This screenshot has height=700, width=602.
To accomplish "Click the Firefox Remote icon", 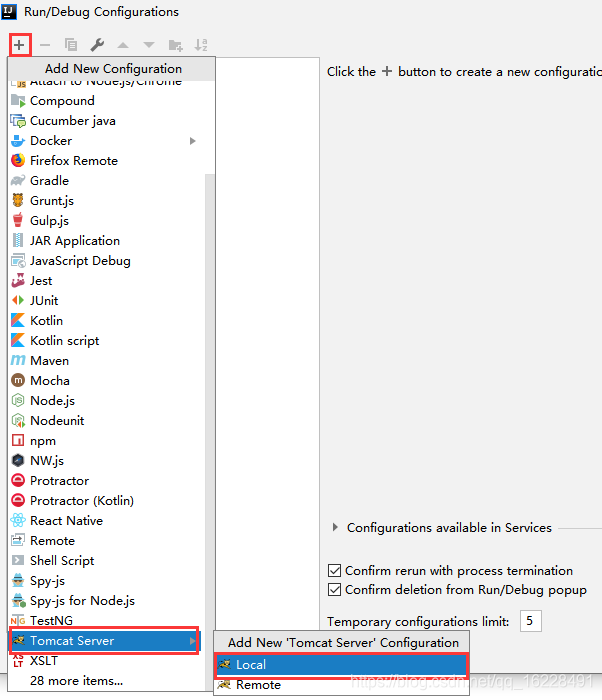I will (x=18, y=161).
